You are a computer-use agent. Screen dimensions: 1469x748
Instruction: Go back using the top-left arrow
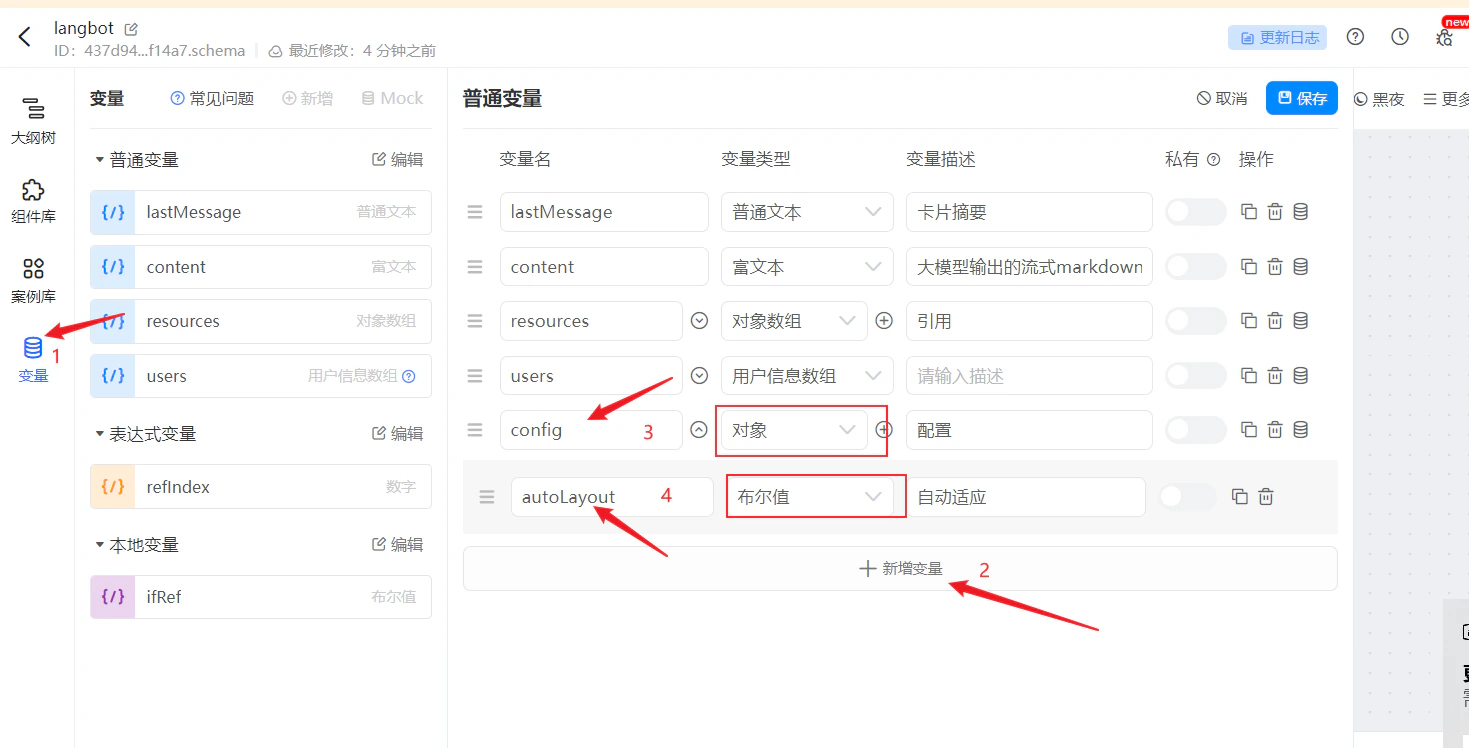point(25,37)
